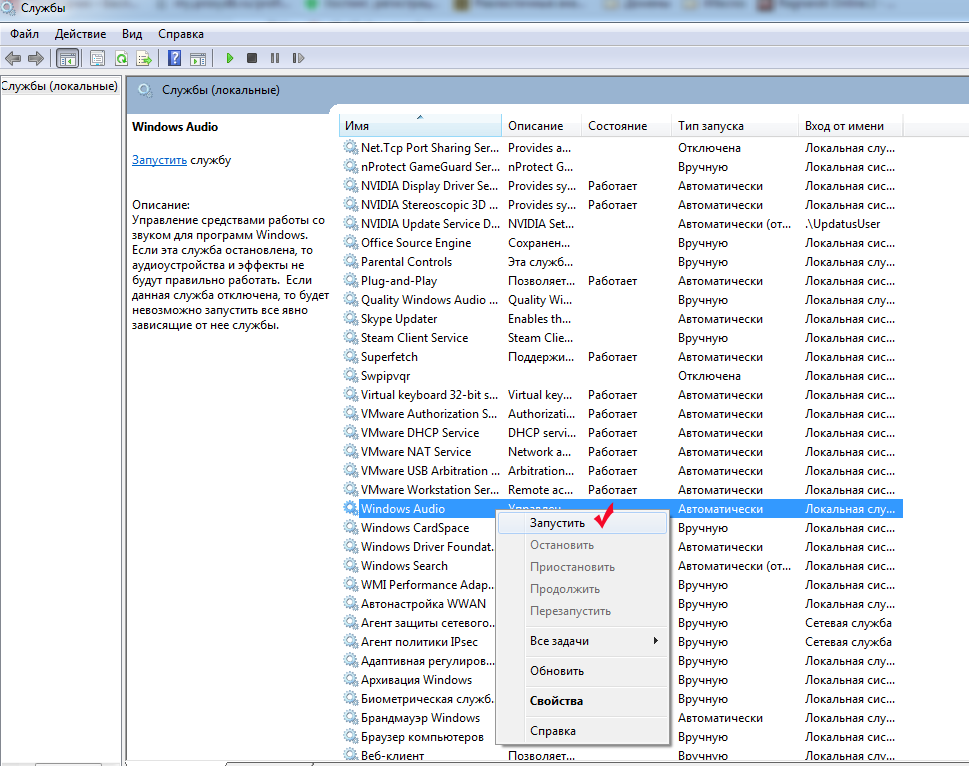Click the Export List toolbar icon
Image resolution: width=969 pixels, height=766 pixels.
pyautogui.click(x=144, y=59)
